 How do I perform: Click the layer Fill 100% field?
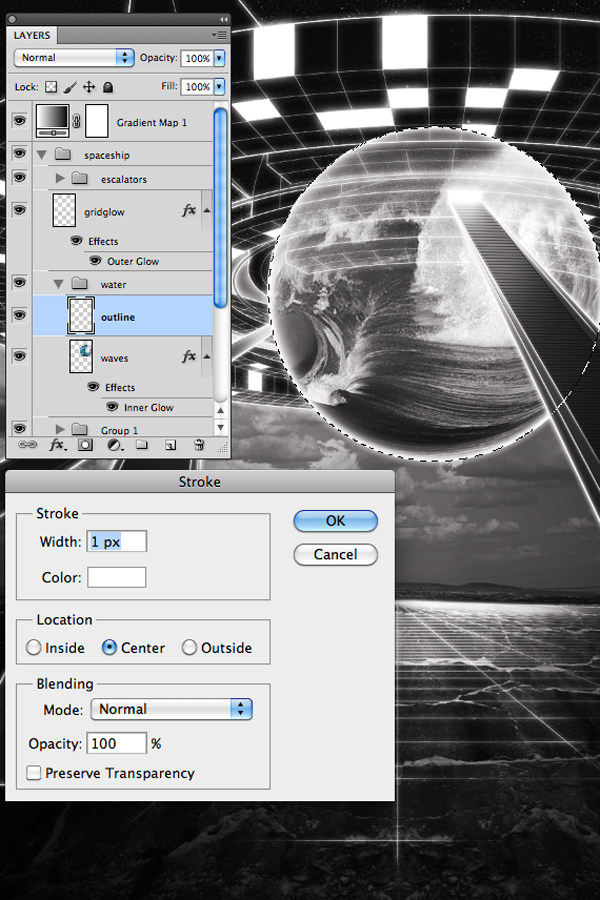point(197,87)
